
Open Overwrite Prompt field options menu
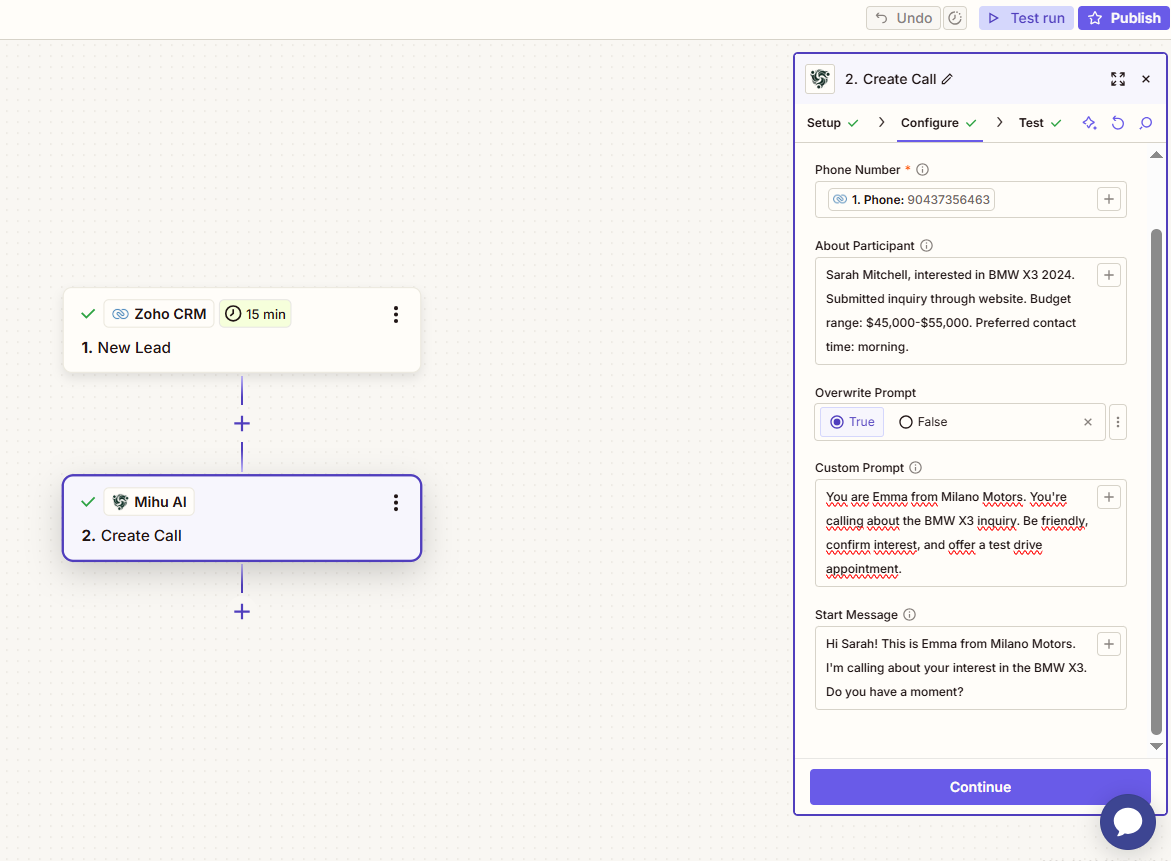click(x=1118, y=422)
